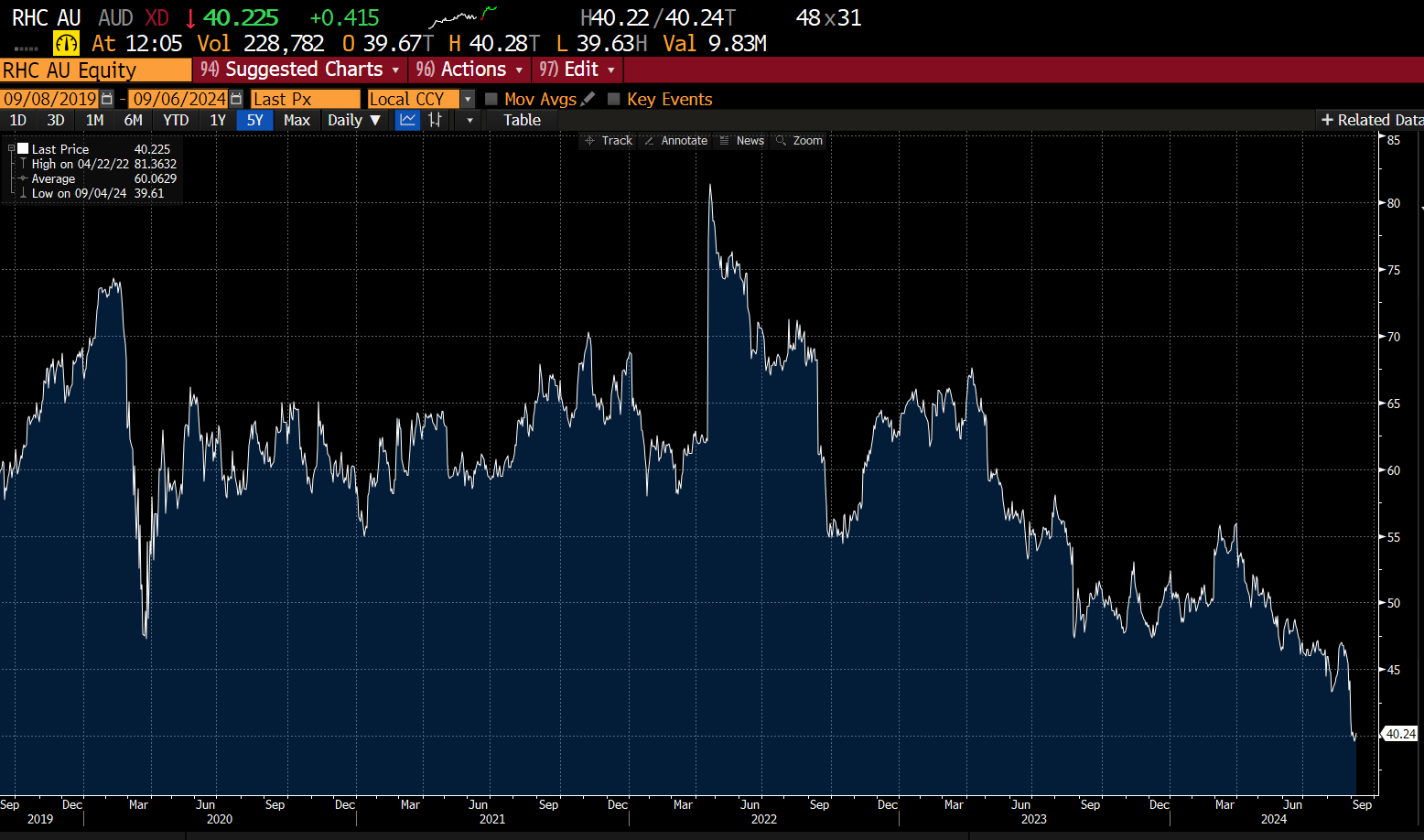This screenshot has width=1424, height=840.
Task: Open the start date calendar picker
Action: pos(107,99)
